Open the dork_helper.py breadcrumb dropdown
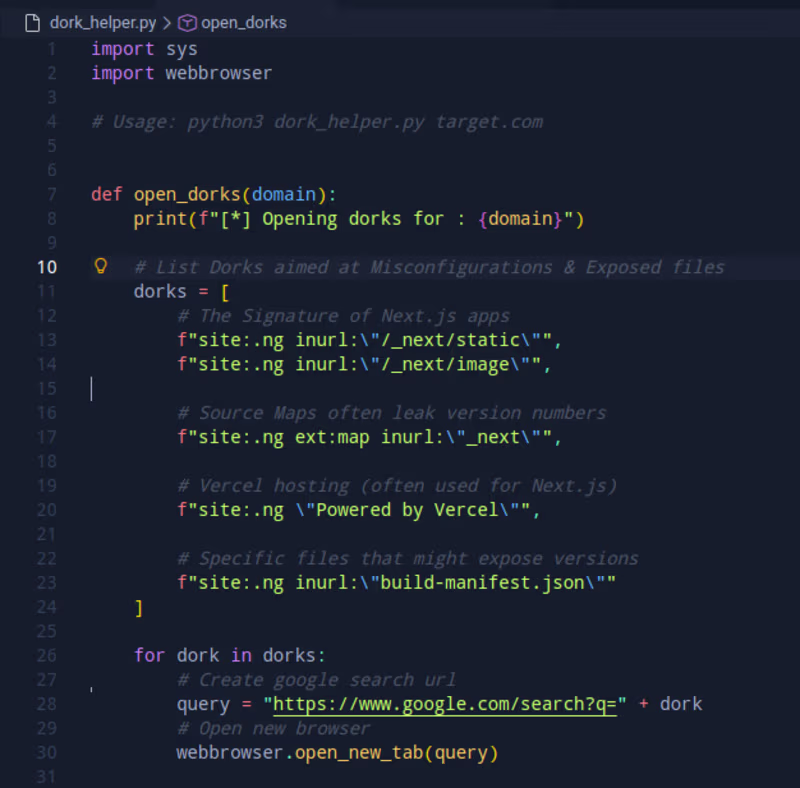Screen dimensions: 800x788 (x=100, y=22)
